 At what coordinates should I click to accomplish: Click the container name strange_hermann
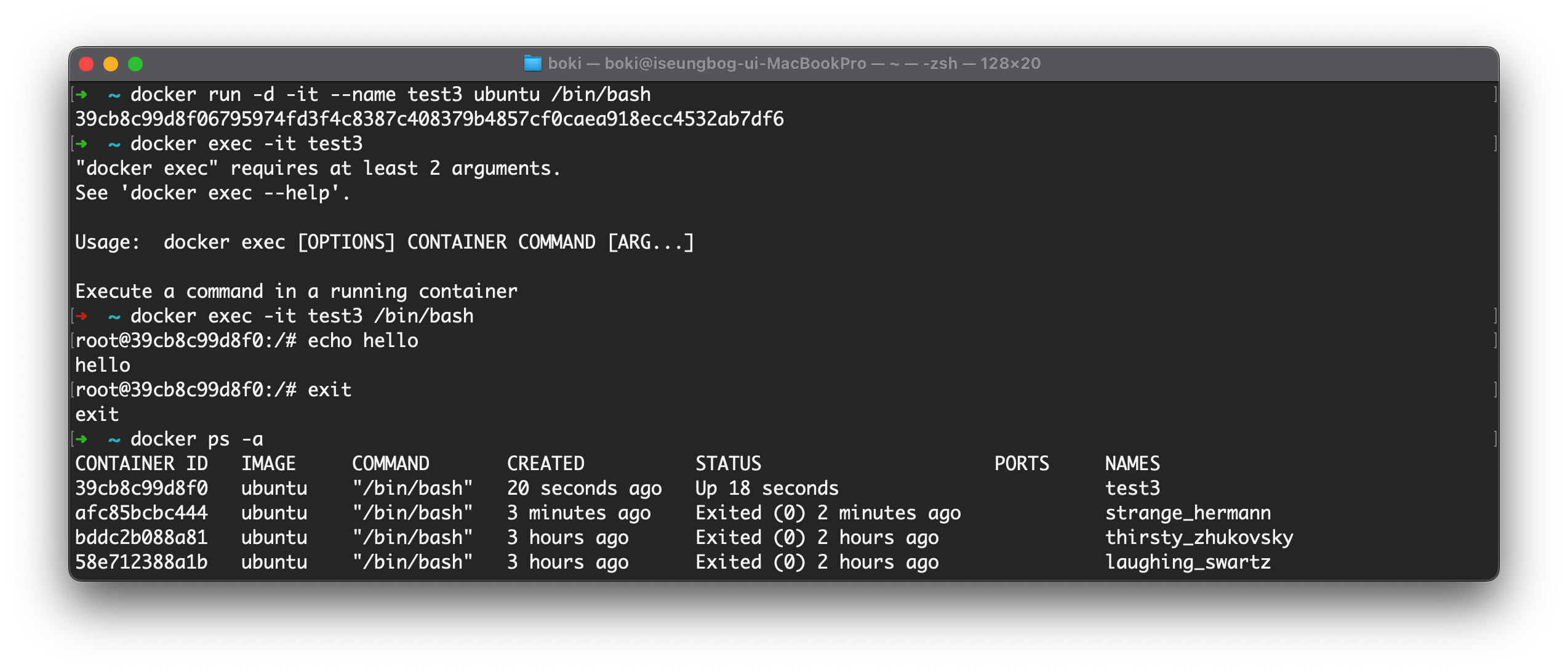click(x=1188, y=513)
